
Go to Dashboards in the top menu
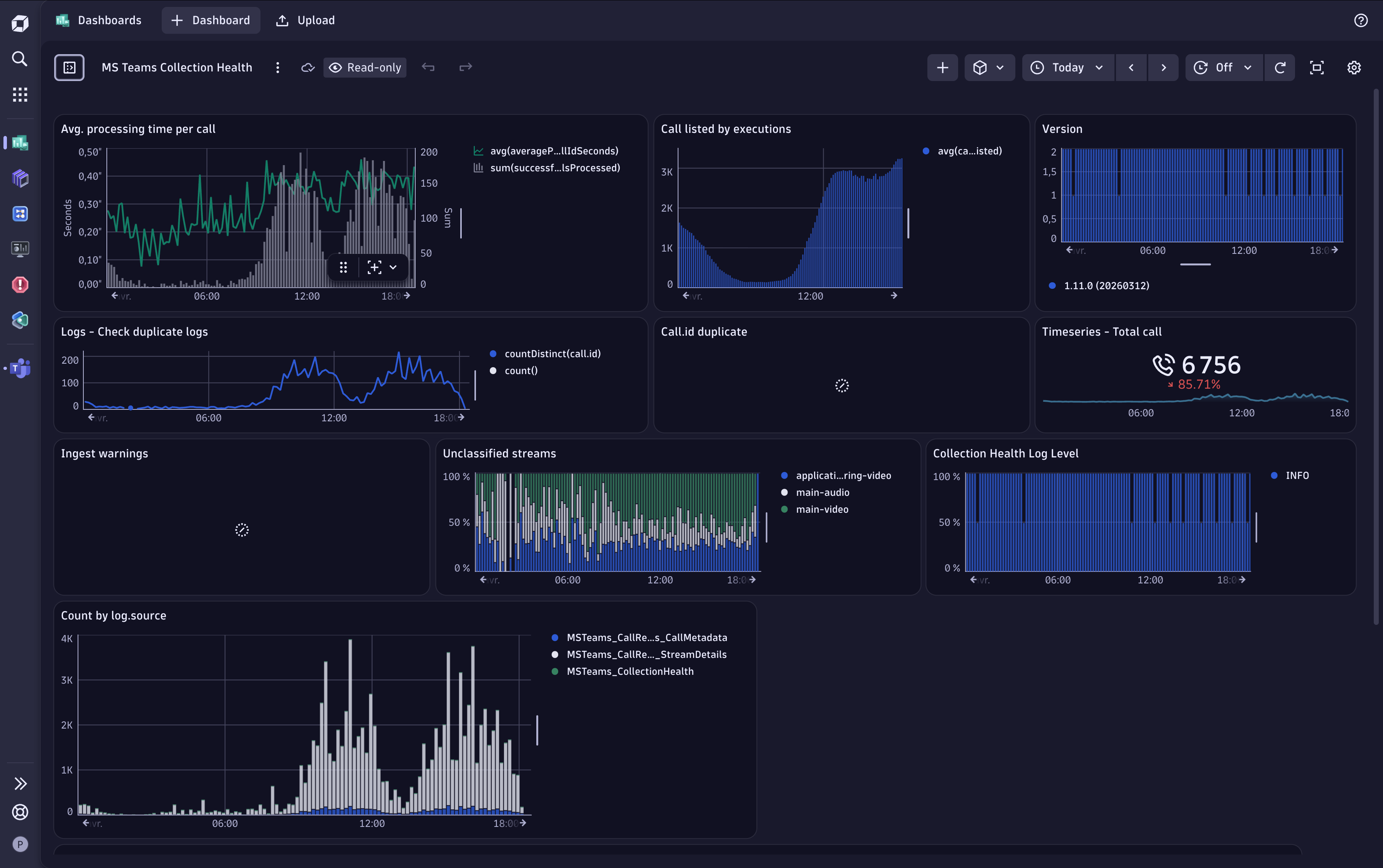tap(99, 20)
